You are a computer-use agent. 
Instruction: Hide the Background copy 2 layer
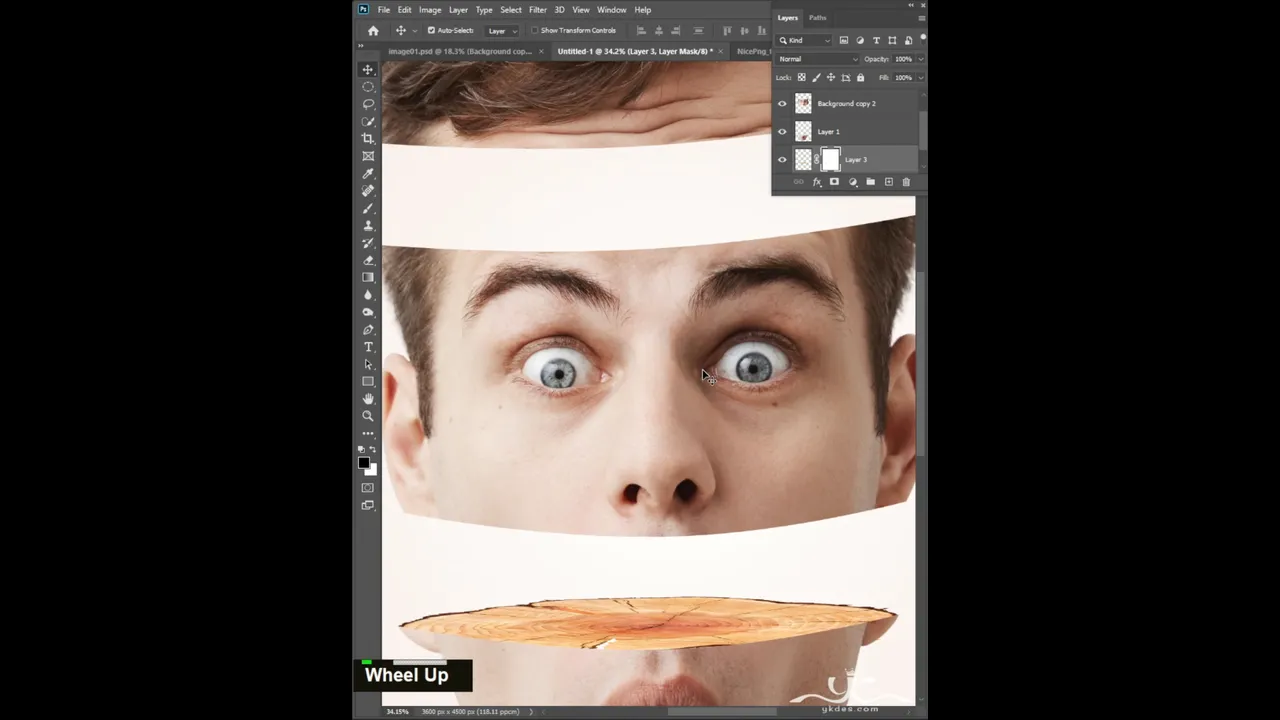point(782,103)
